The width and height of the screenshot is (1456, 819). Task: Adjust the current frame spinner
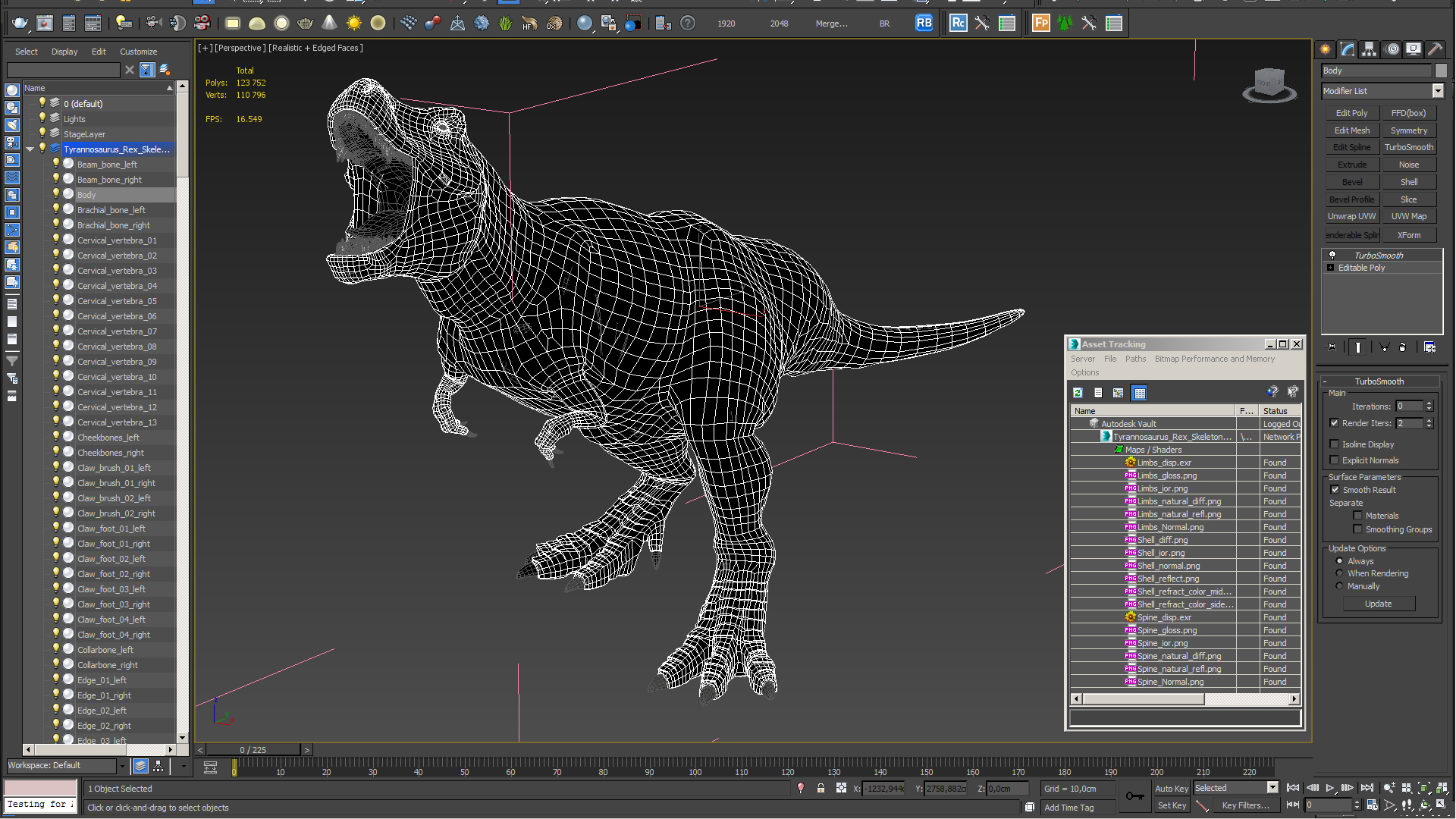click(1357, 805)
